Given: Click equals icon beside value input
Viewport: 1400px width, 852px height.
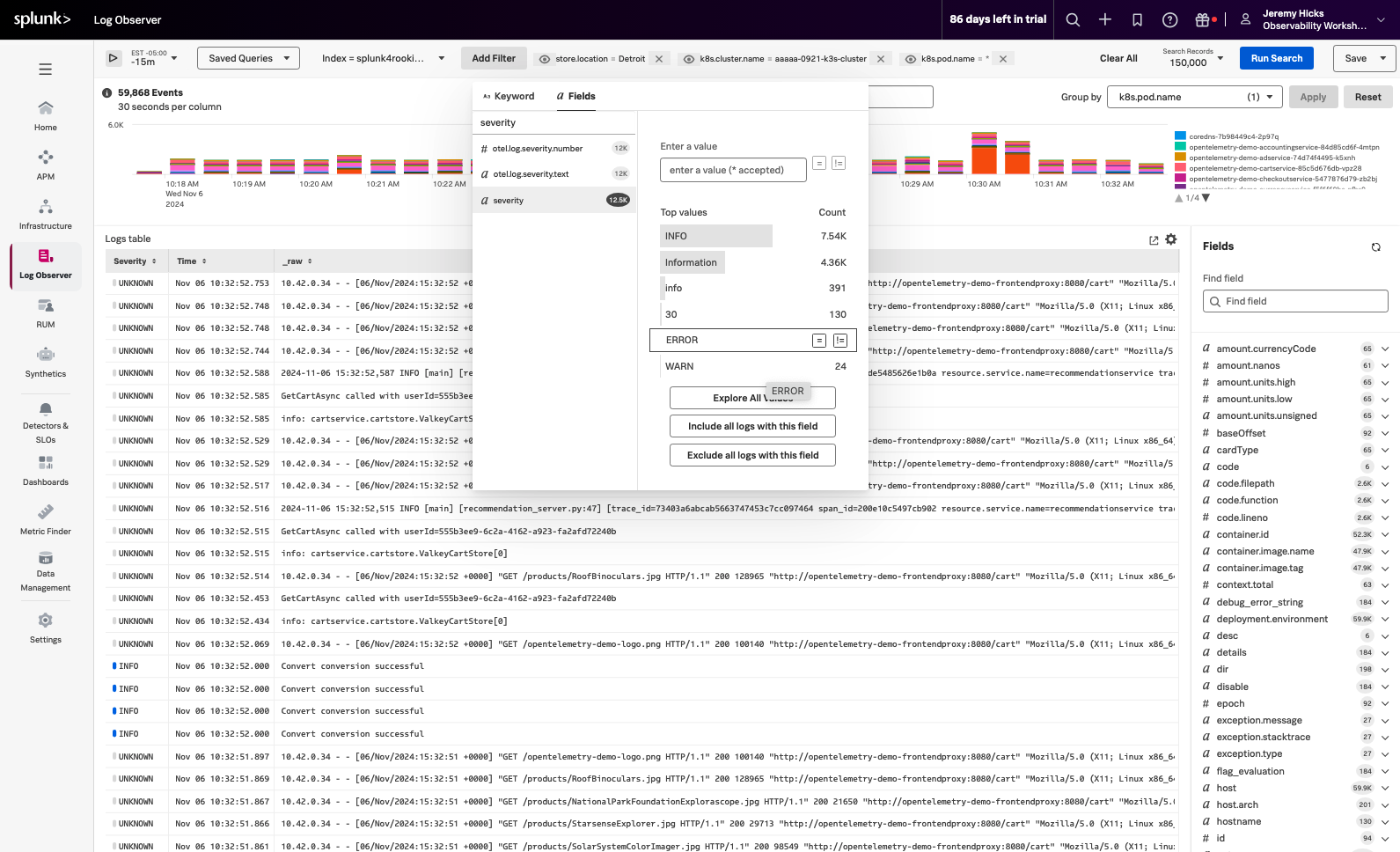Looking at the screenshot, I should [x=818, y=163].
